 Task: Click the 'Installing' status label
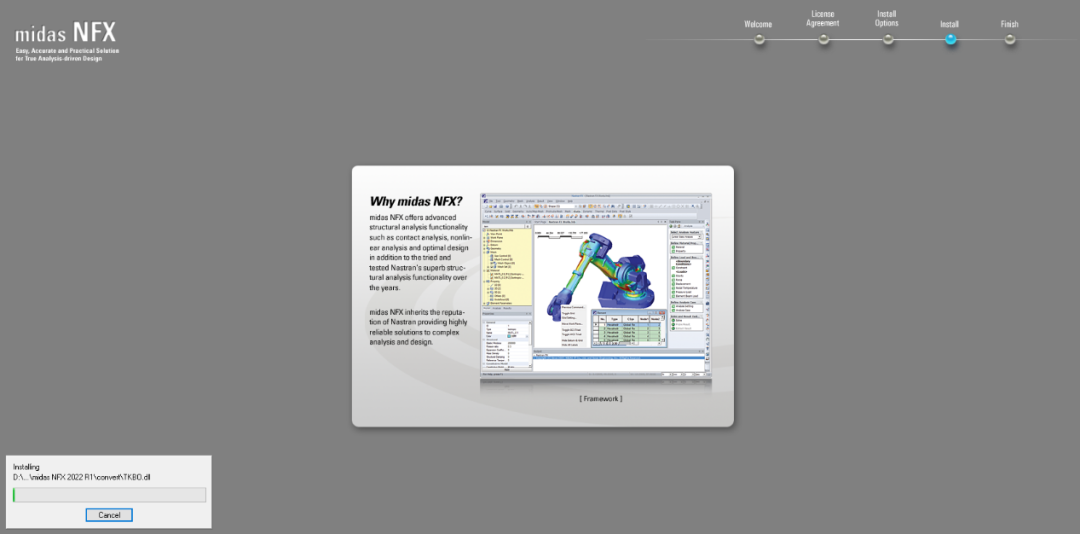(x=26, y=467)
